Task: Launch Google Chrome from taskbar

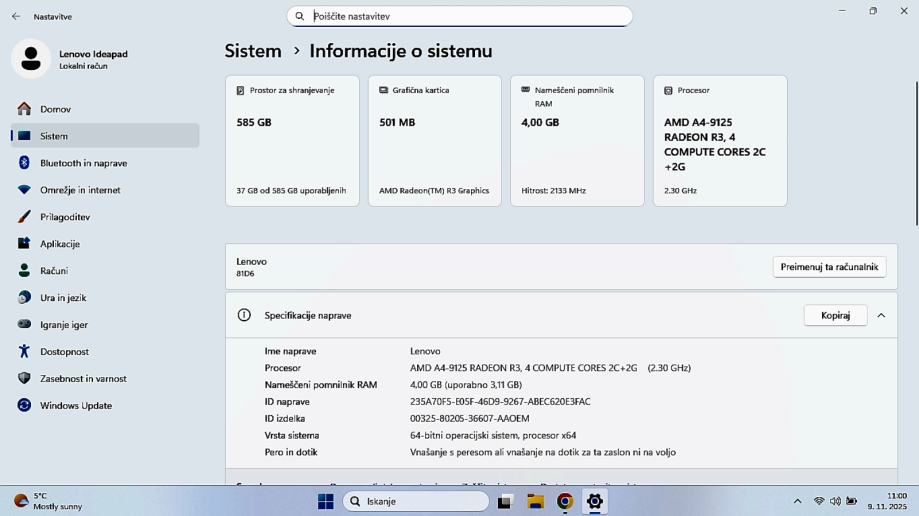Action: pos(565,501)
